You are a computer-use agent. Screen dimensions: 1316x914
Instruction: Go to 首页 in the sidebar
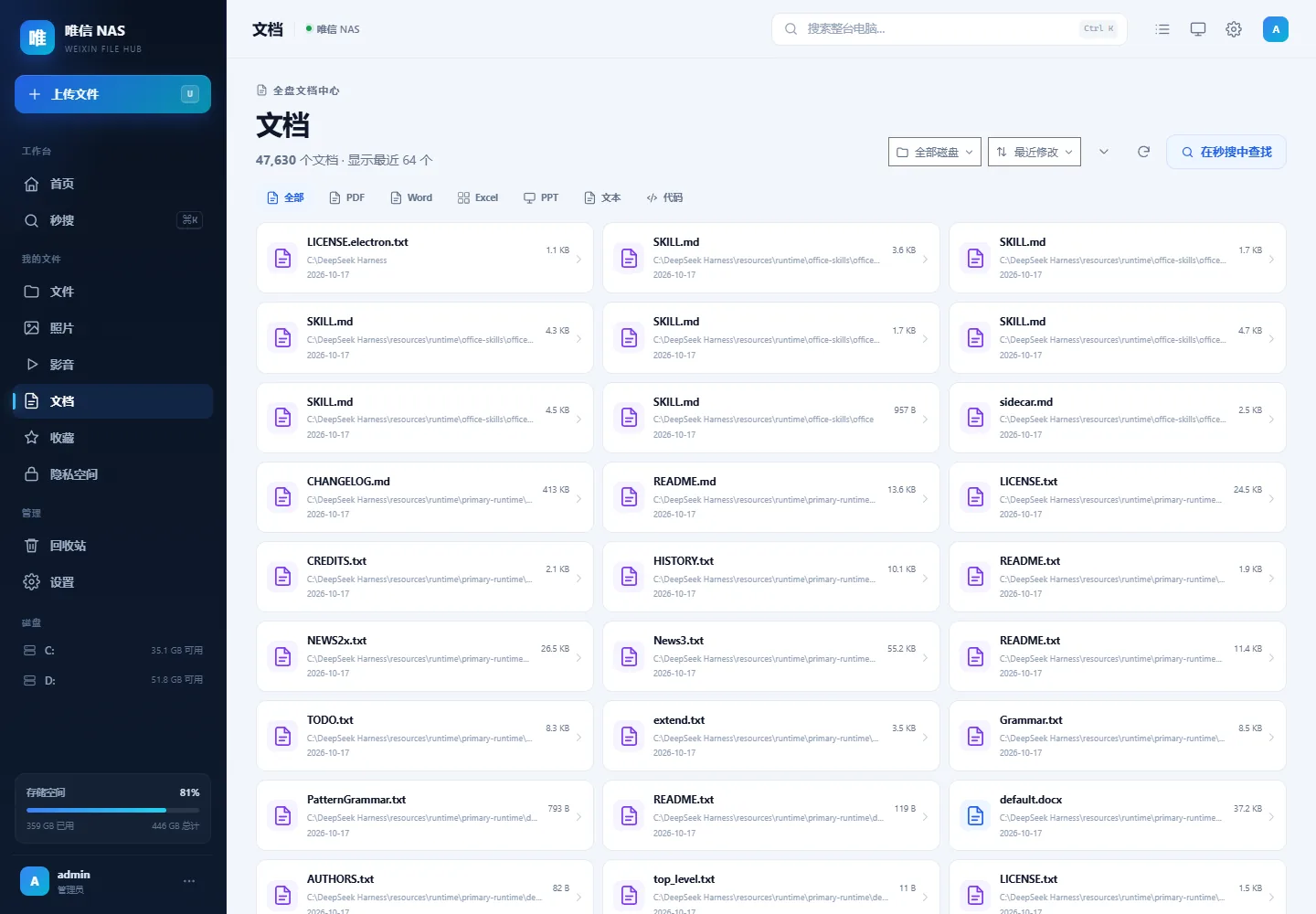click(113, 184)
